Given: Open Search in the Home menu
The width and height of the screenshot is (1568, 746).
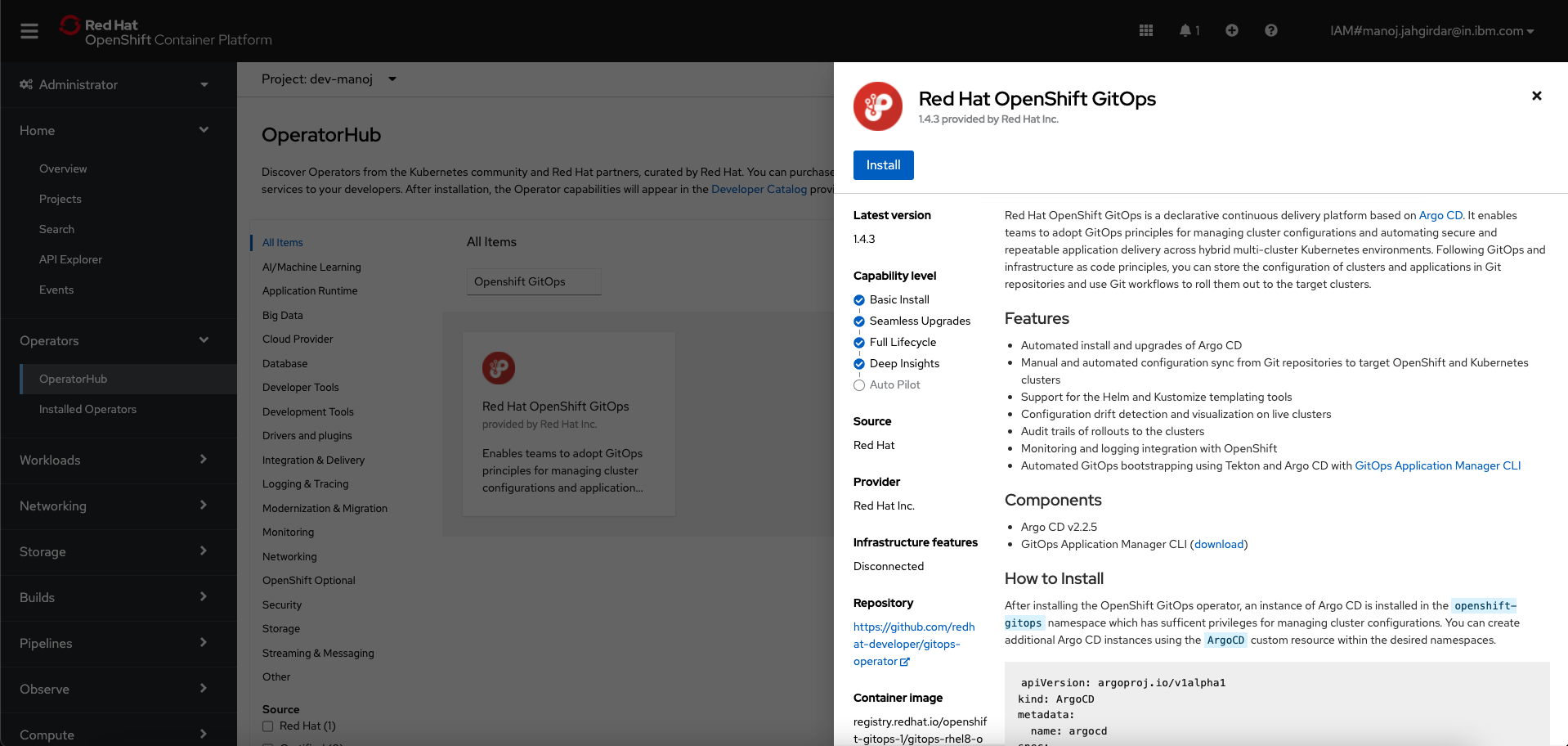Looking at the screenshot, I should pos(56,229).
